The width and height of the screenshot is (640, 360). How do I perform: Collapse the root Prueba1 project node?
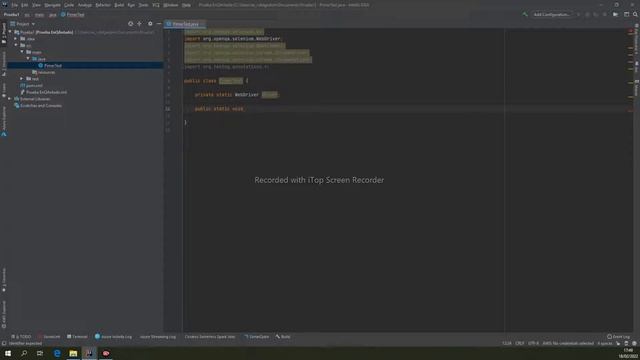tap(10, 32)
